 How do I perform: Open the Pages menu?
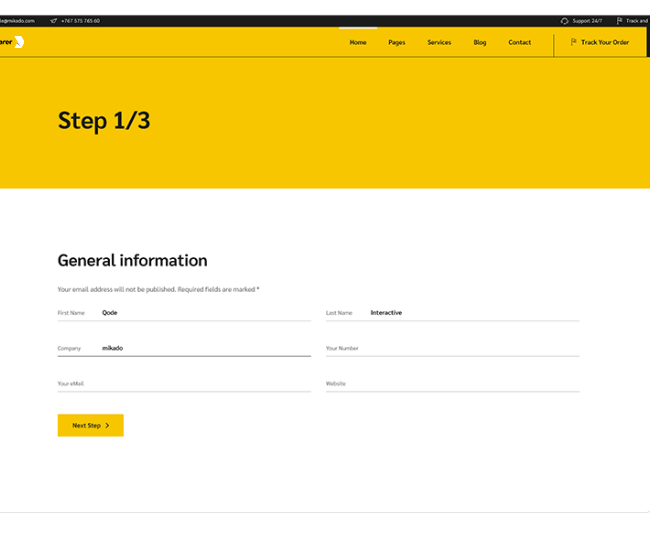[x=397, y=42]
